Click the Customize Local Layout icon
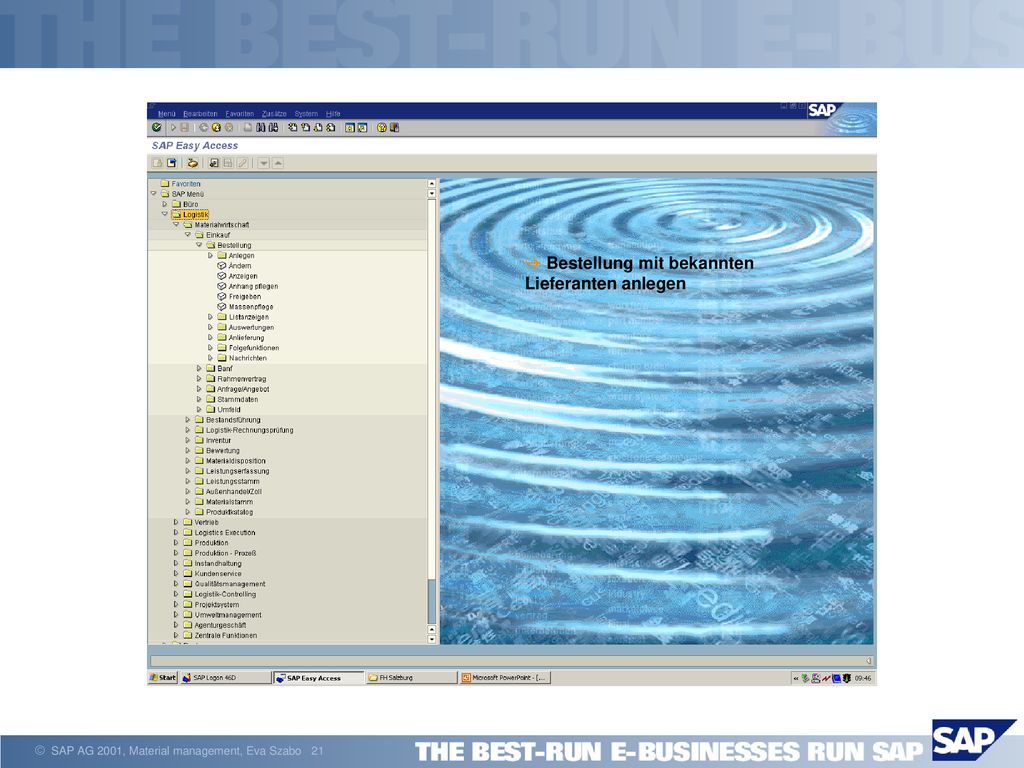The height and width of the screenshot is (768, 1024). 394,127
